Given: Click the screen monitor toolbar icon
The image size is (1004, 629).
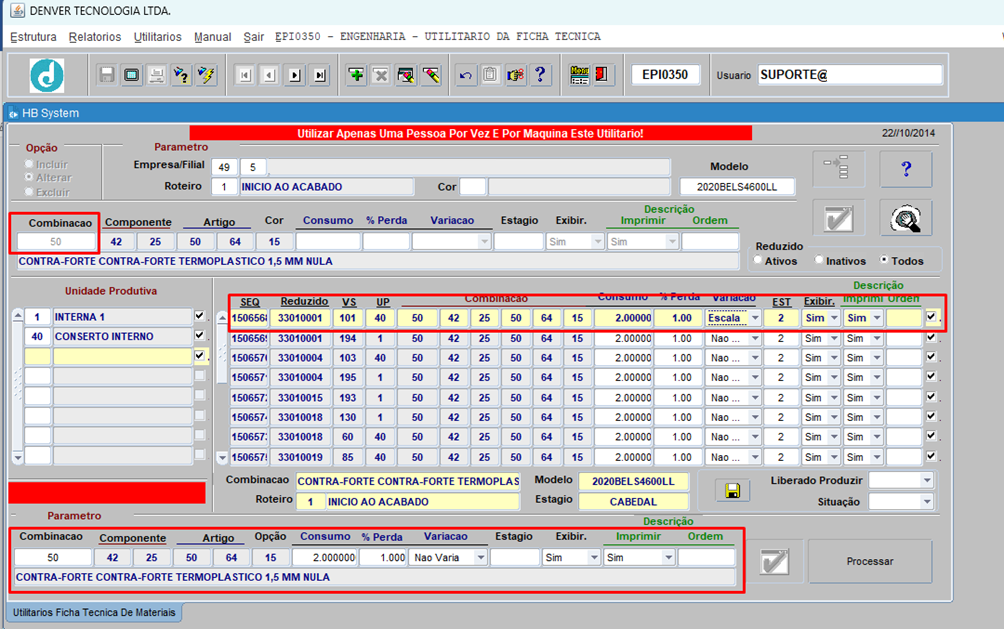Looking at the screenshot, I should tap(131, 75).
